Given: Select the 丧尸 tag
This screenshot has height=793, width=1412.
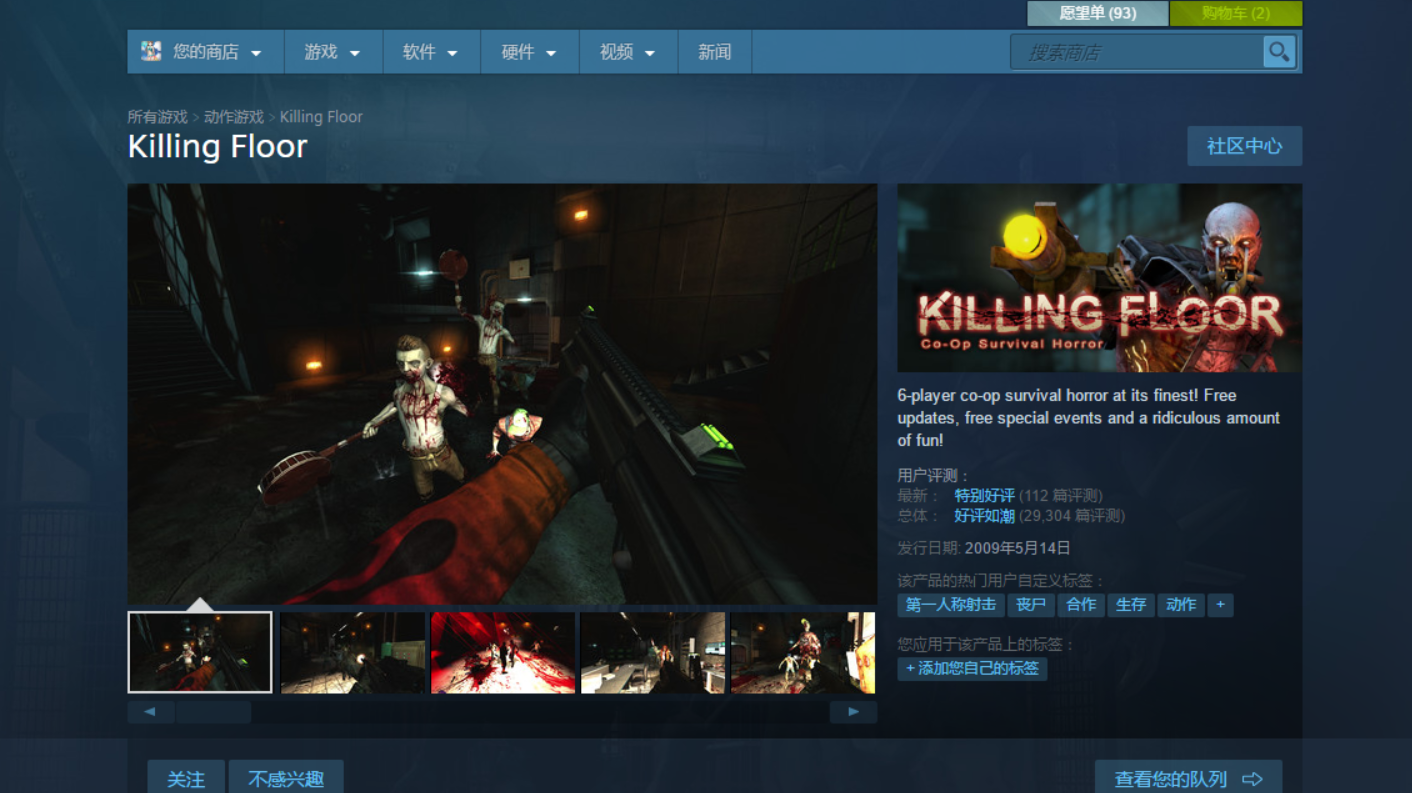Looking at the screenshot, I should click(x=1031, y=605).
